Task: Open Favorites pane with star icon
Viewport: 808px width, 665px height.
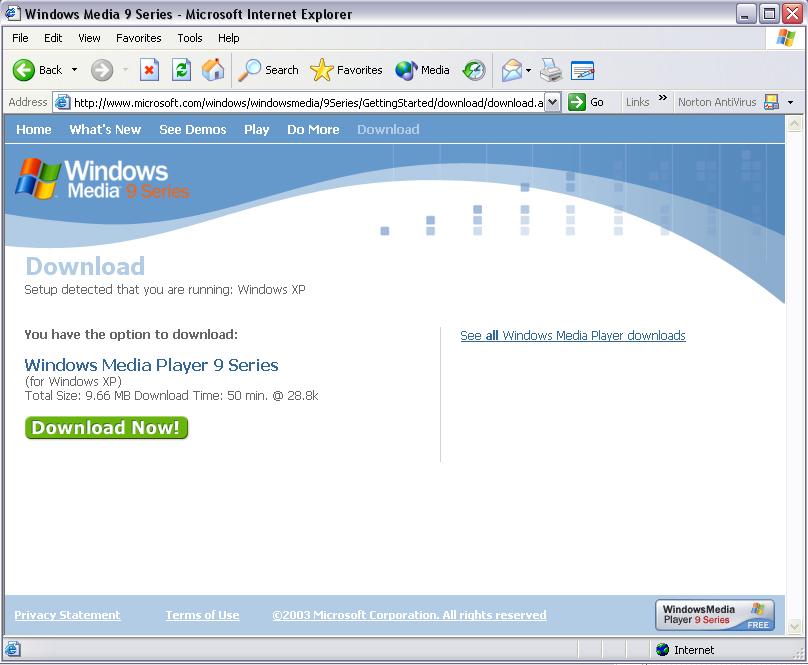Action: [322, 70]
